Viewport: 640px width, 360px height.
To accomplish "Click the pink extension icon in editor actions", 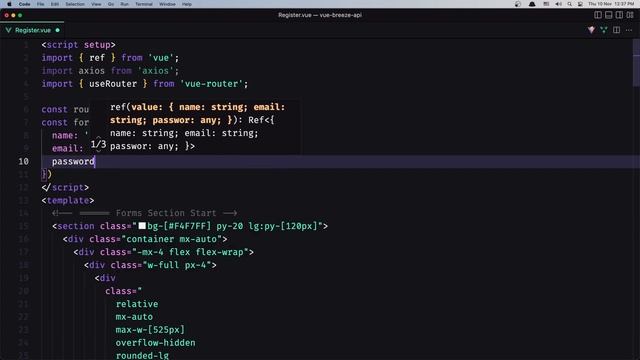I will [591, 30].
